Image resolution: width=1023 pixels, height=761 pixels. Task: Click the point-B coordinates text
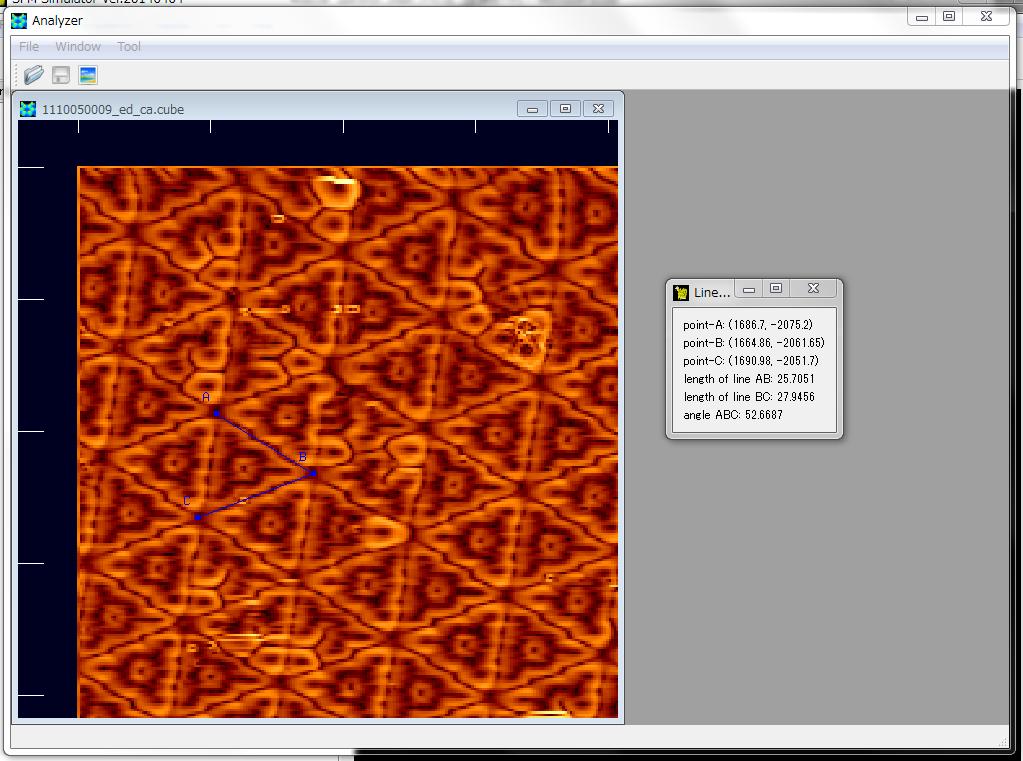point(754,343)
